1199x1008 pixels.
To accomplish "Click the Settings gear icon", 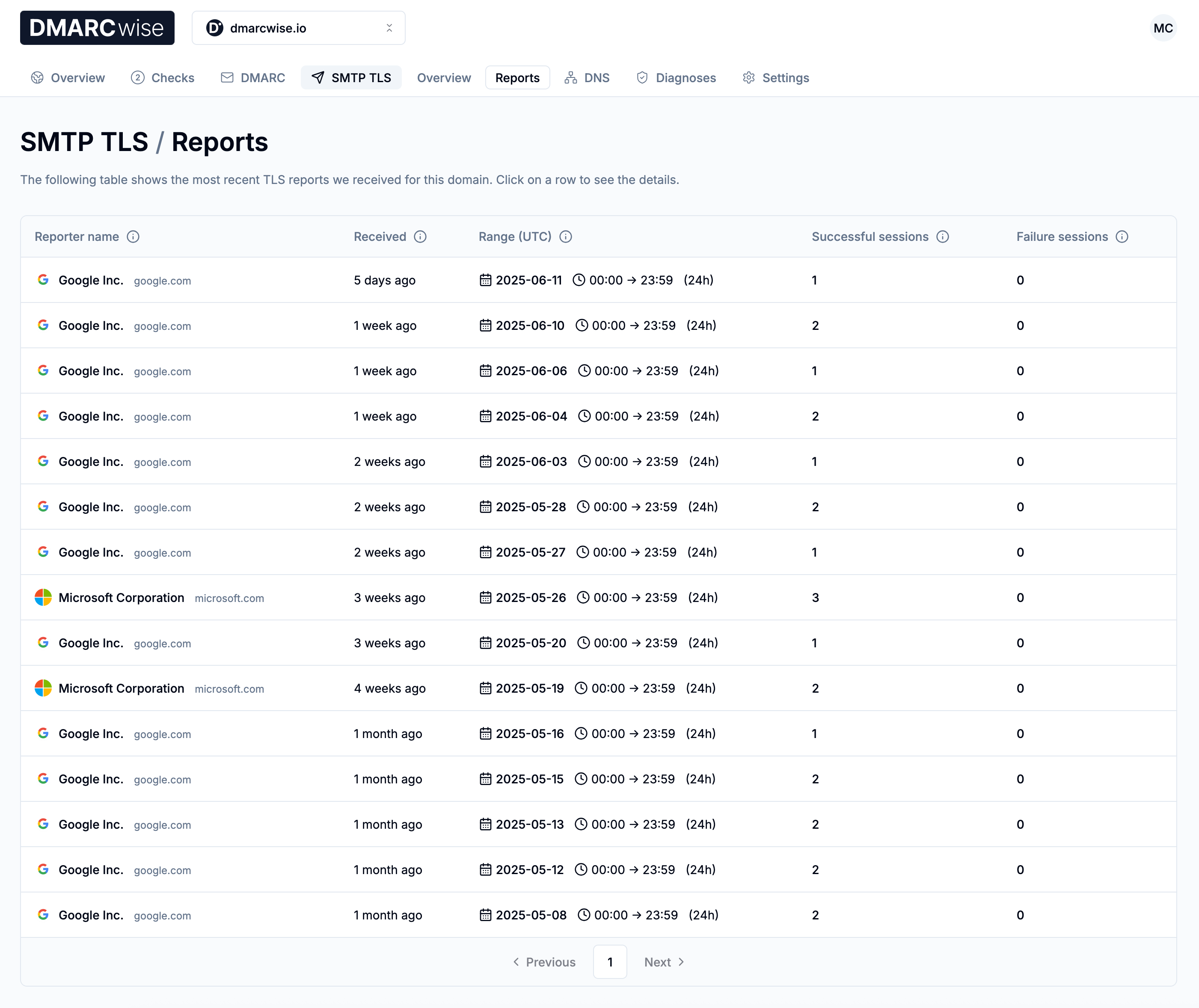I will 749,78.
